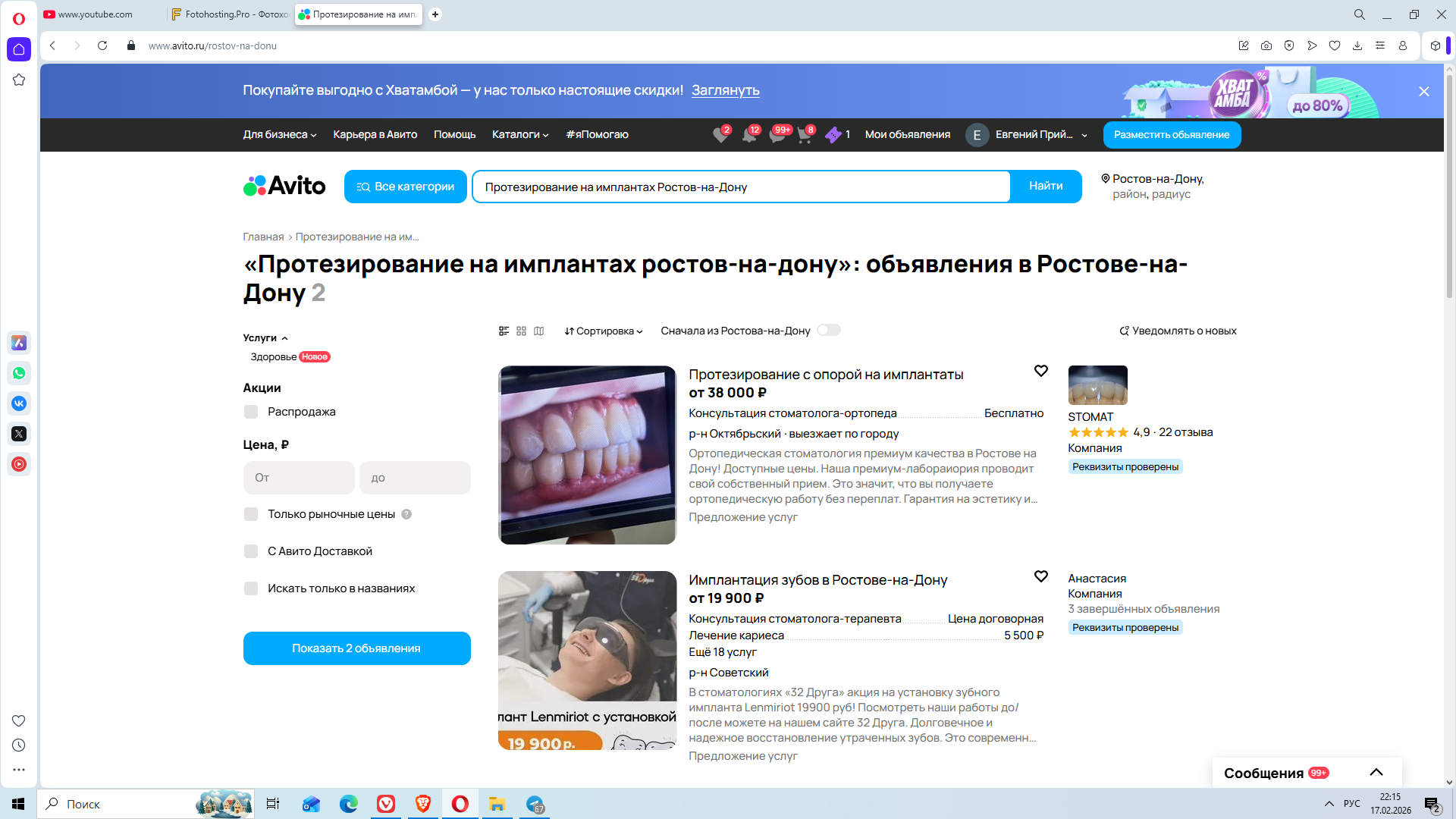Toggle Сначала из Ростова-на-Дону switch
Screen dimensions: 1456x819
point(828,331)
